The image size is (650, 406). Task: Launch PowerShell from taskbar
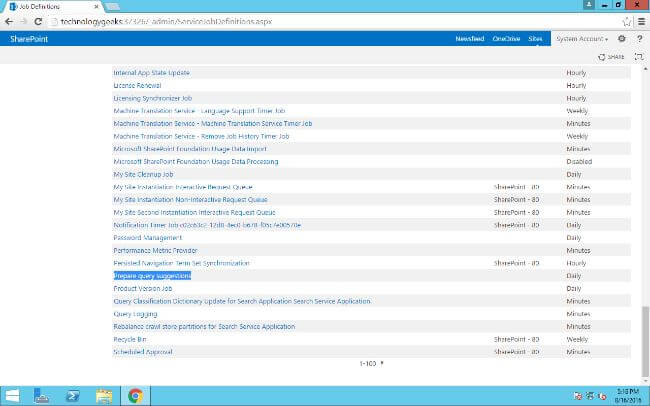pos(73,396)
